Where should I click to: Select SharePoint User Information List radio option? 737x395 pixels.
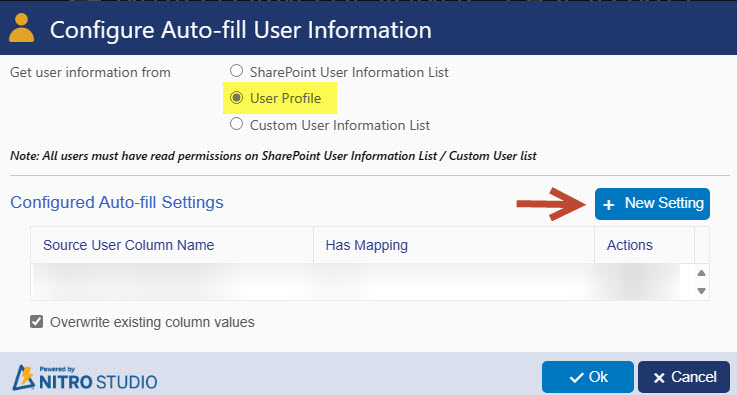click(x=236, y=71)
